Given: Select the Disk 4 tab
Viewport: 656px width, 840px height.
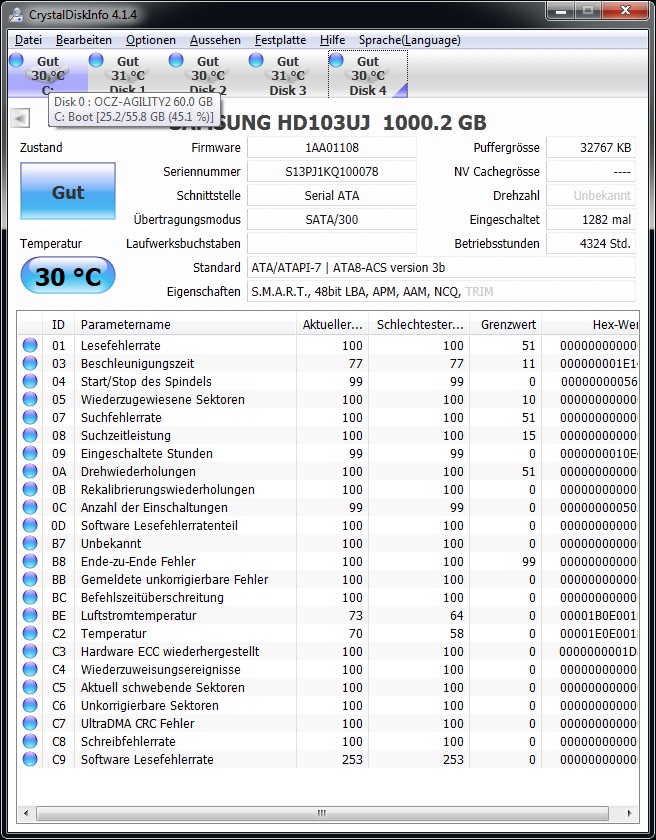Looking at the screenshot, I should 368,75.
